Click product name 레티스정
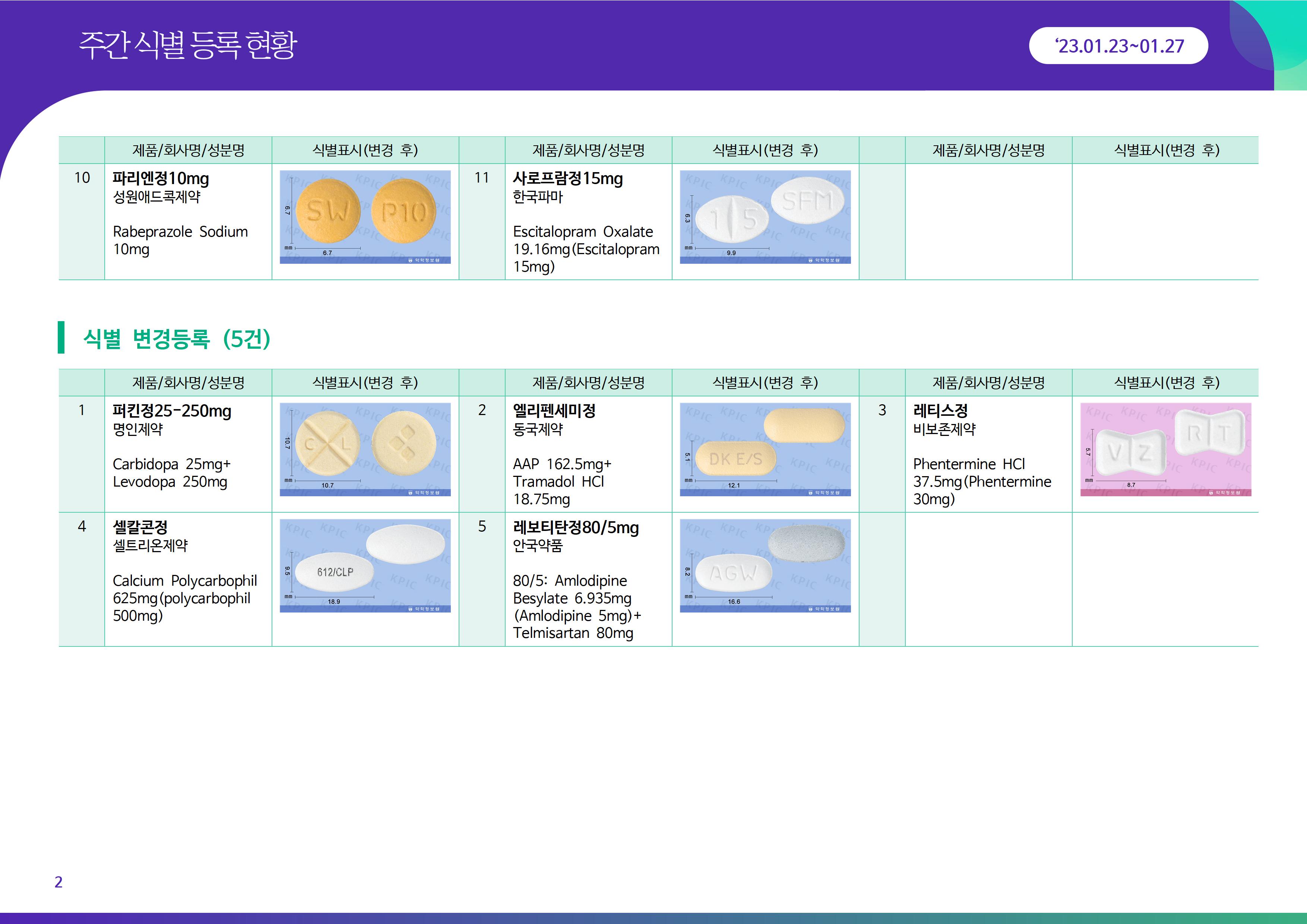 940,411
